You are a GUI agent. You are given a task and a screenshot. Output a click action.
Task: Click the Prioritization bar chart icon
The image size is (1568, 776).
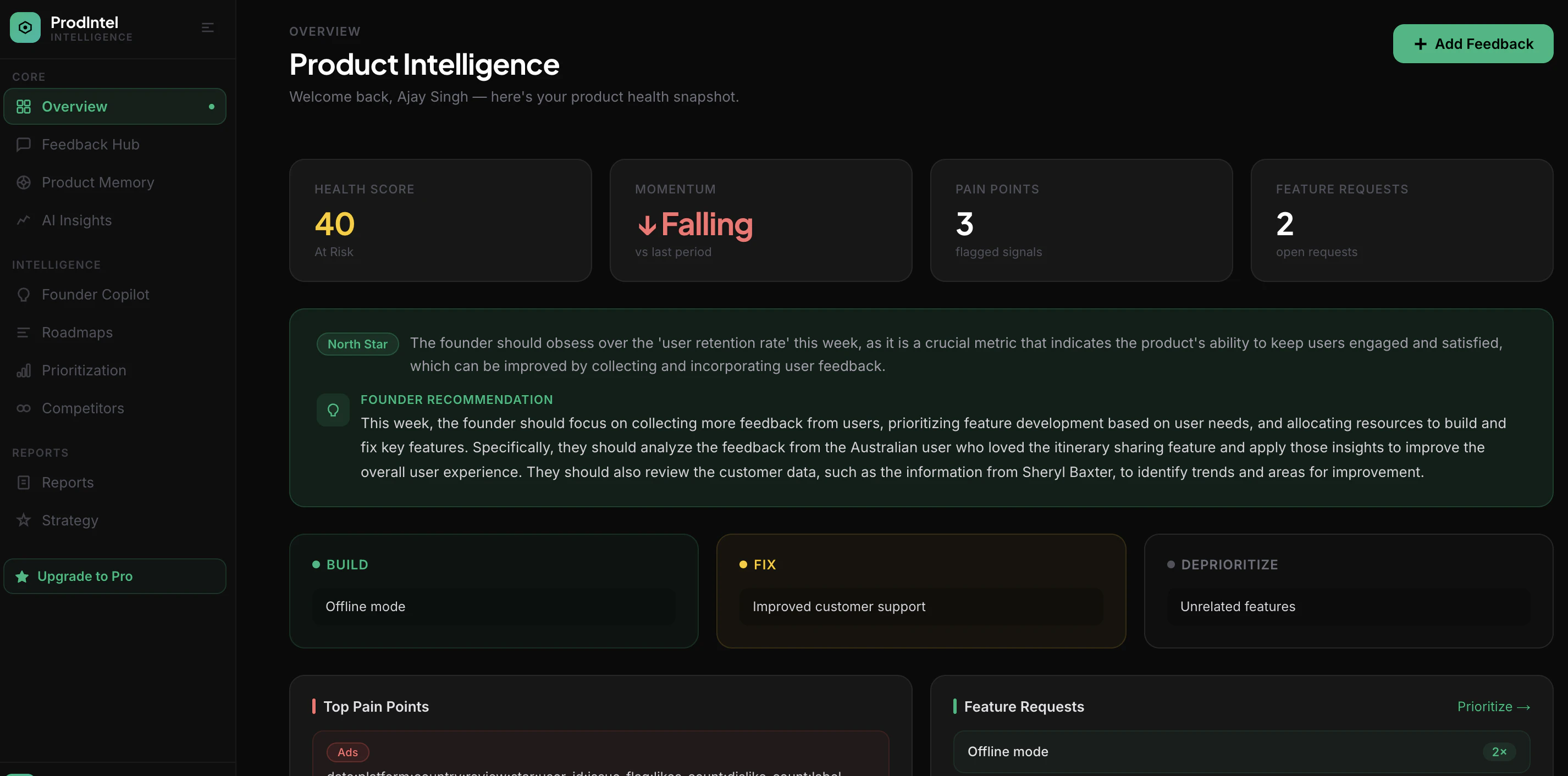point(24,370)
